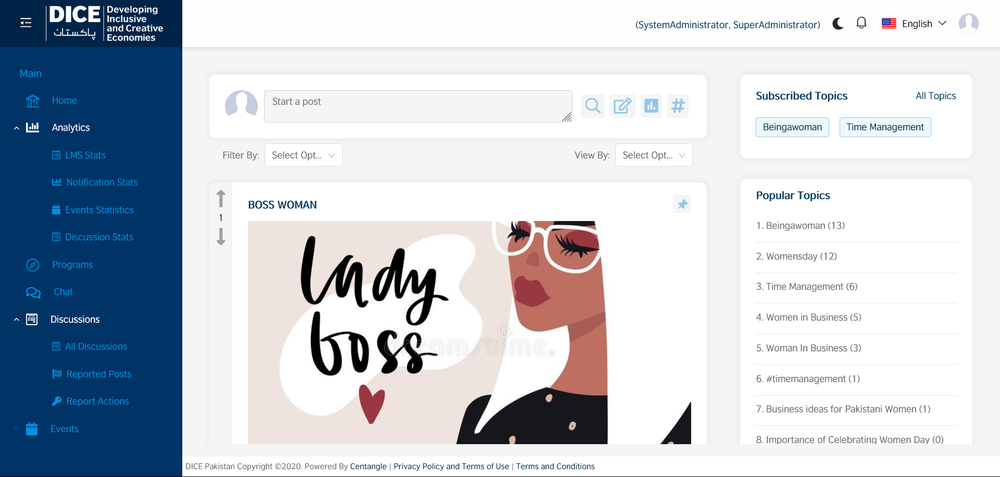Open the BOSS WOMAN post title
Viewport: 1000px width, 477px height.
point(283,205)
